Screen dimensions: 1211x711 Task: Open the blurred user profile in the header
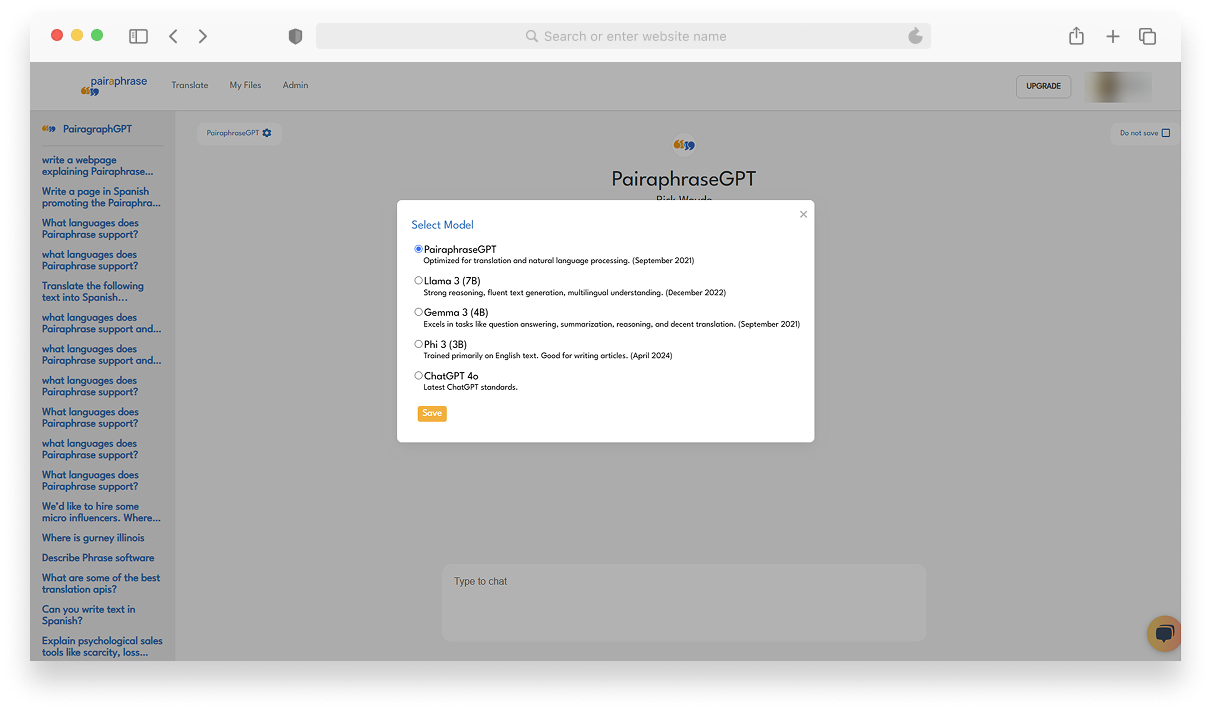click(1118, 87)
